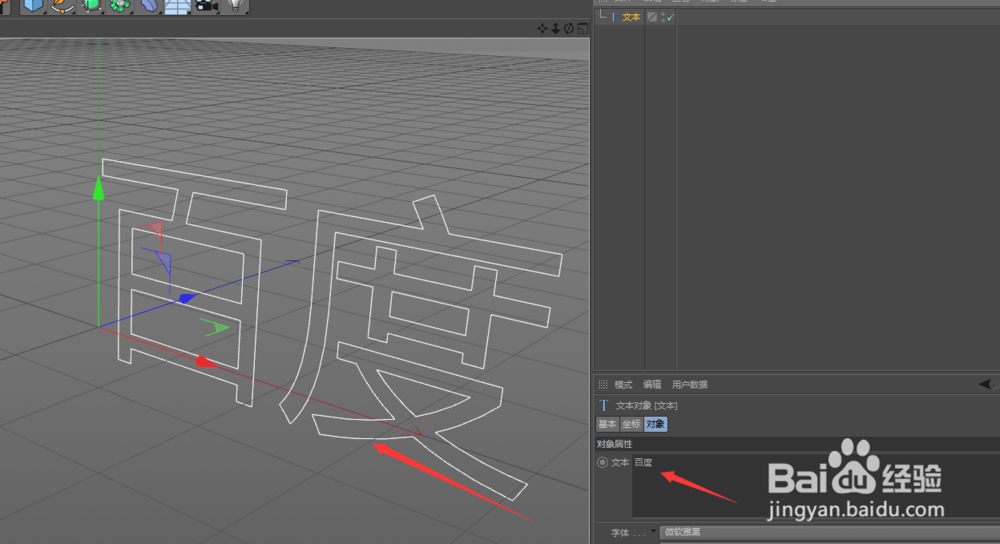This screenshot has width=1000, height=544.
Task: Click the blue Z-axis handle
Action: point(187,298)
